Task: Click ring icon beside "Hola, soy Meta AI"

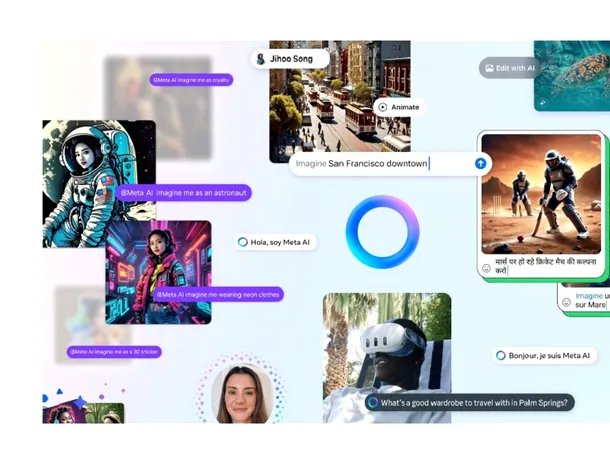Action: [x=243, y=242]
